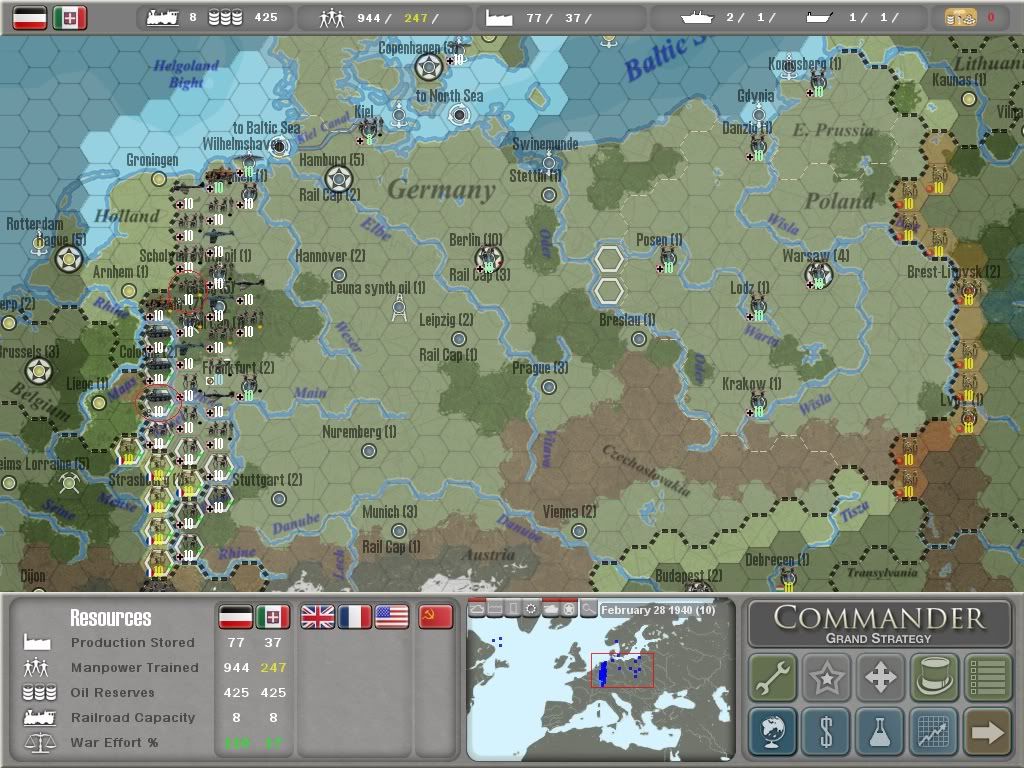This screenshot has width=1024, height=768.
Task: Click the Hamburg city star marker
Action: pos(338,178)
